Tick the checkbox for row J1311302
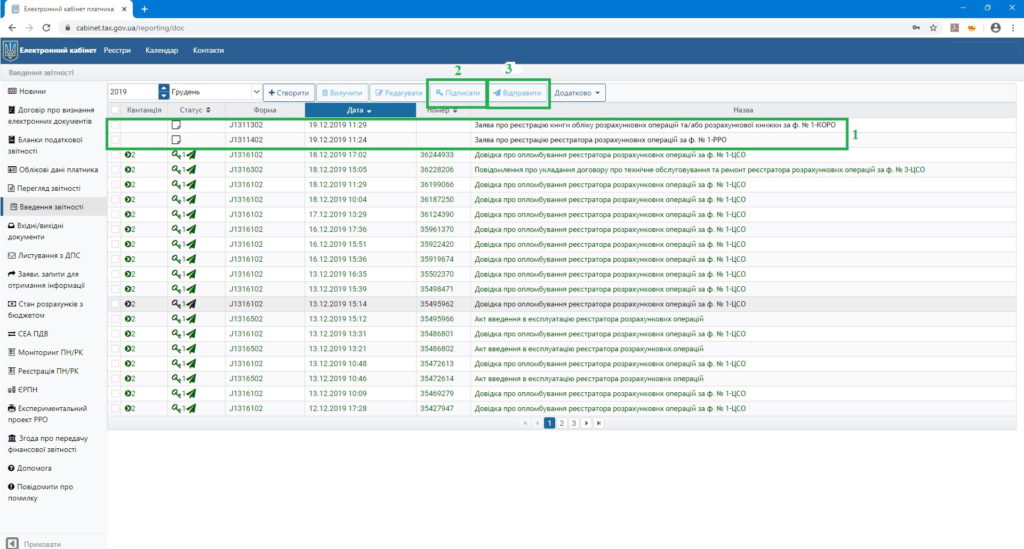 click(115, 125)
